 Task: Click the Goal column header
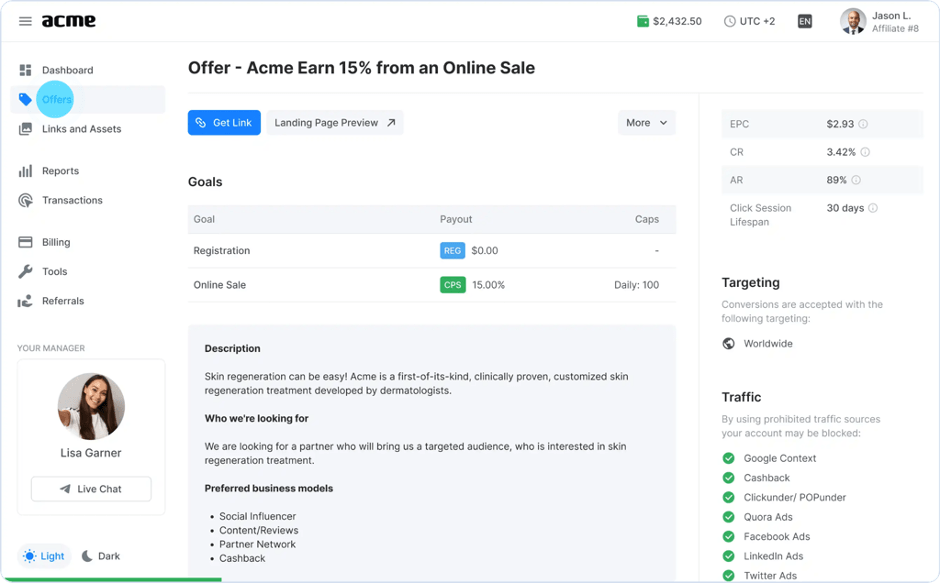(x=204, y=220)
